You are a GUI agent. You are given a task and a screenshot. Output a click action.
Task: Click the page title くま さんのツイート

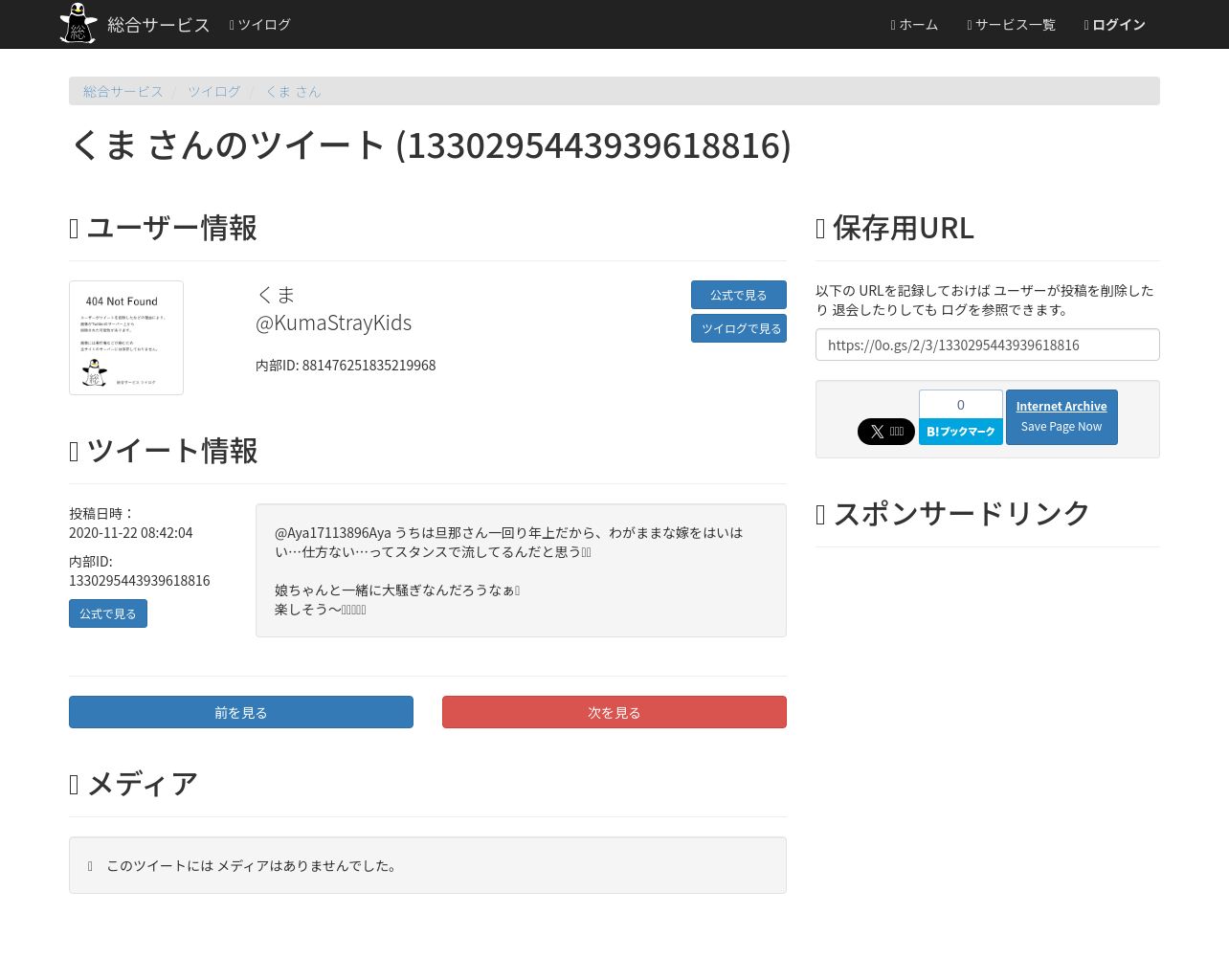(431, 145)
